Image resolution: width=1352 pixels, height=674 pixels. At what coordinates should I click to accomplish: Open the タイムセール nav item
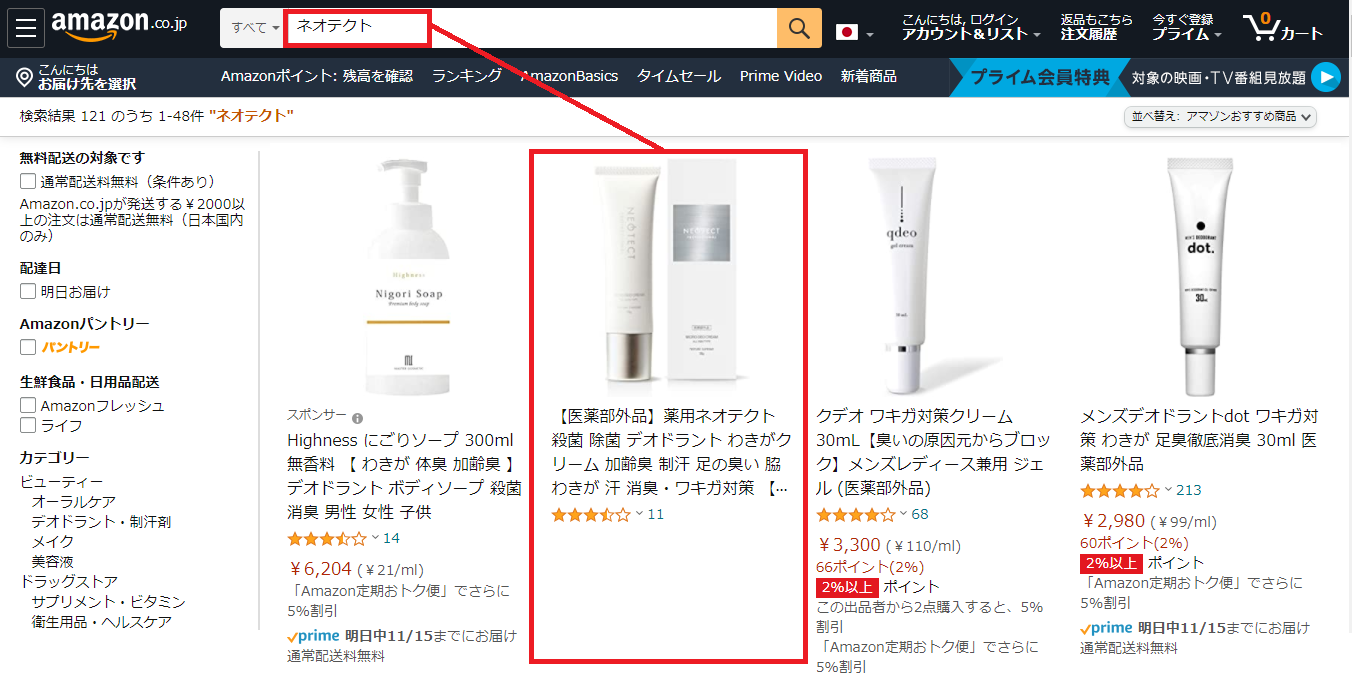pyautogui.click(x=678, y=76)
